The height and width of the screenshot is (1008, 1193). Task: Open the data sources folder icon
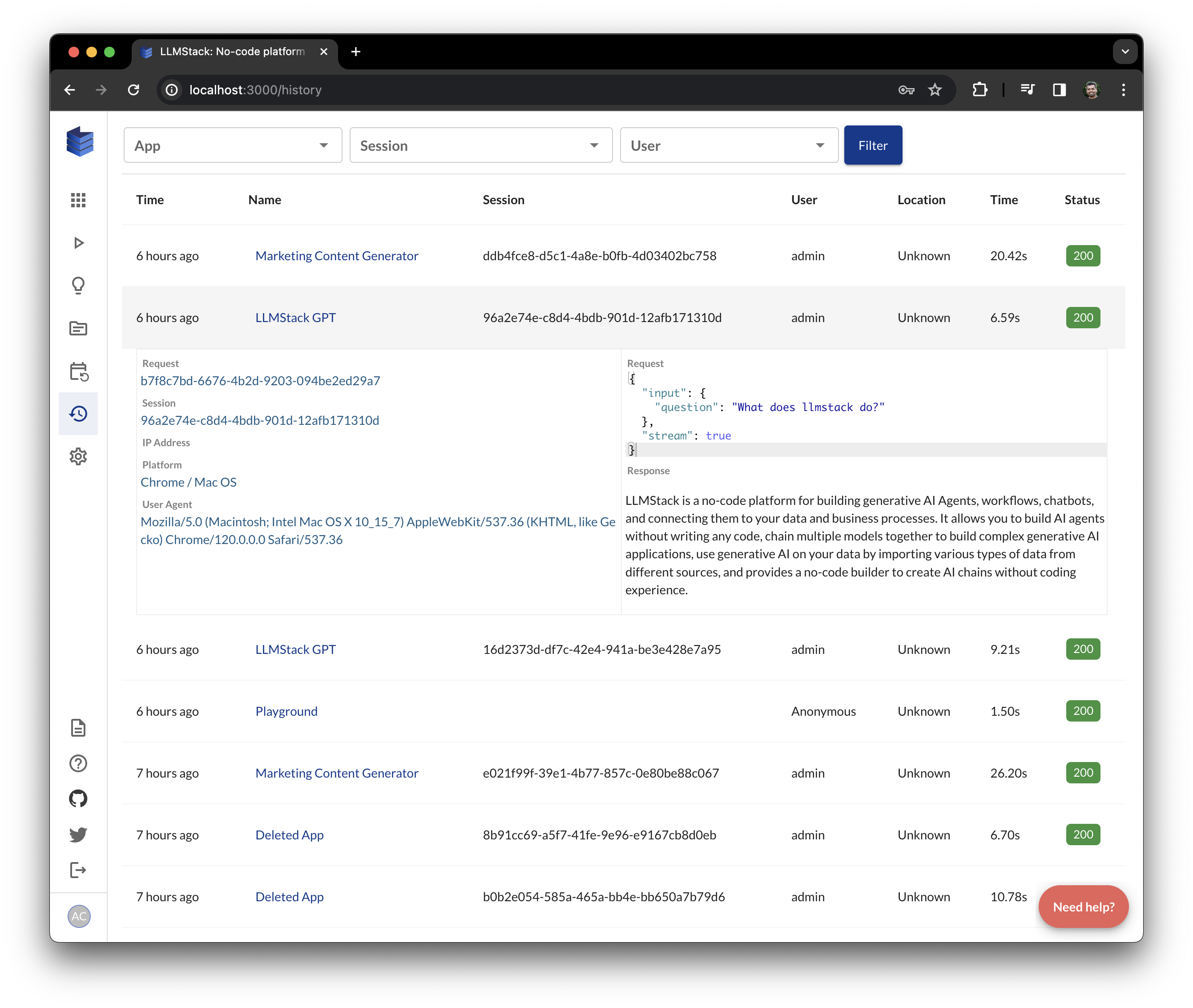coord(78,328)
